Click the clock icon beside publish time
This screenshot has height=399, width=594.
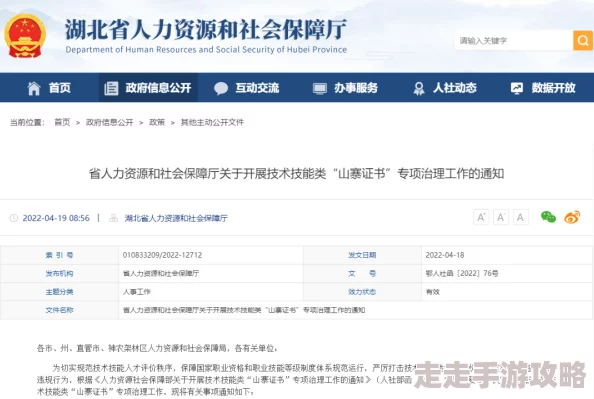point(14,218)
